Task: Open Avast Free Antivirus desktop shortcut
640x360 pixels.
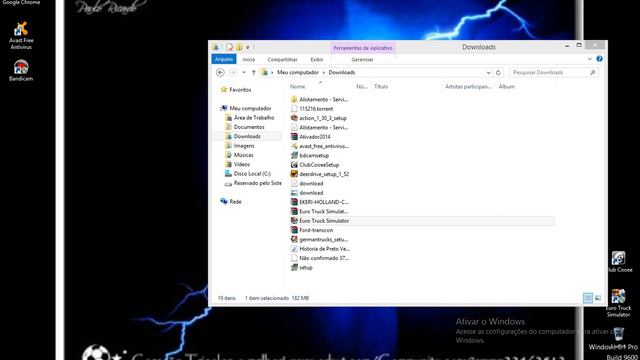Action: [x=21, y=36]
